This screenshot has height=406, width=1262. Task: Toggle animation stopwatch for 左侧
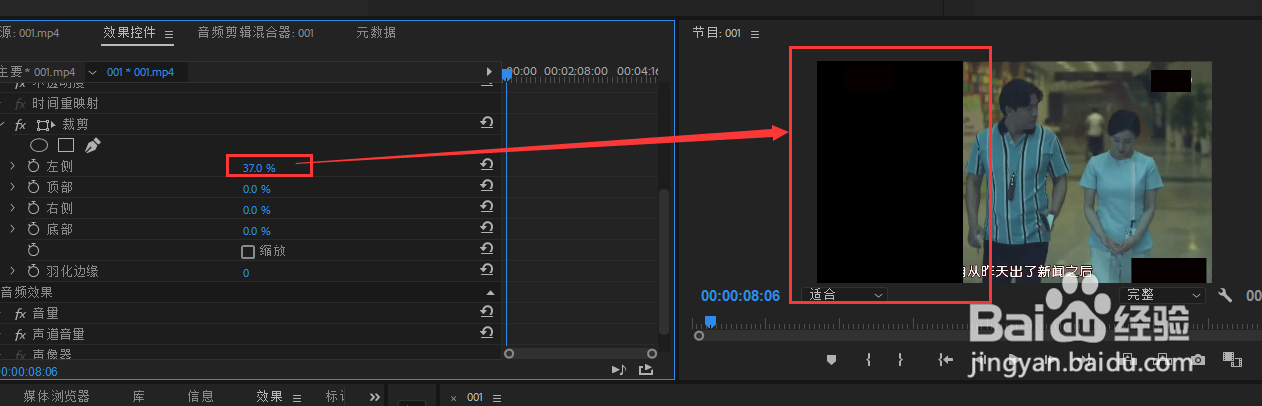[33, 167]
